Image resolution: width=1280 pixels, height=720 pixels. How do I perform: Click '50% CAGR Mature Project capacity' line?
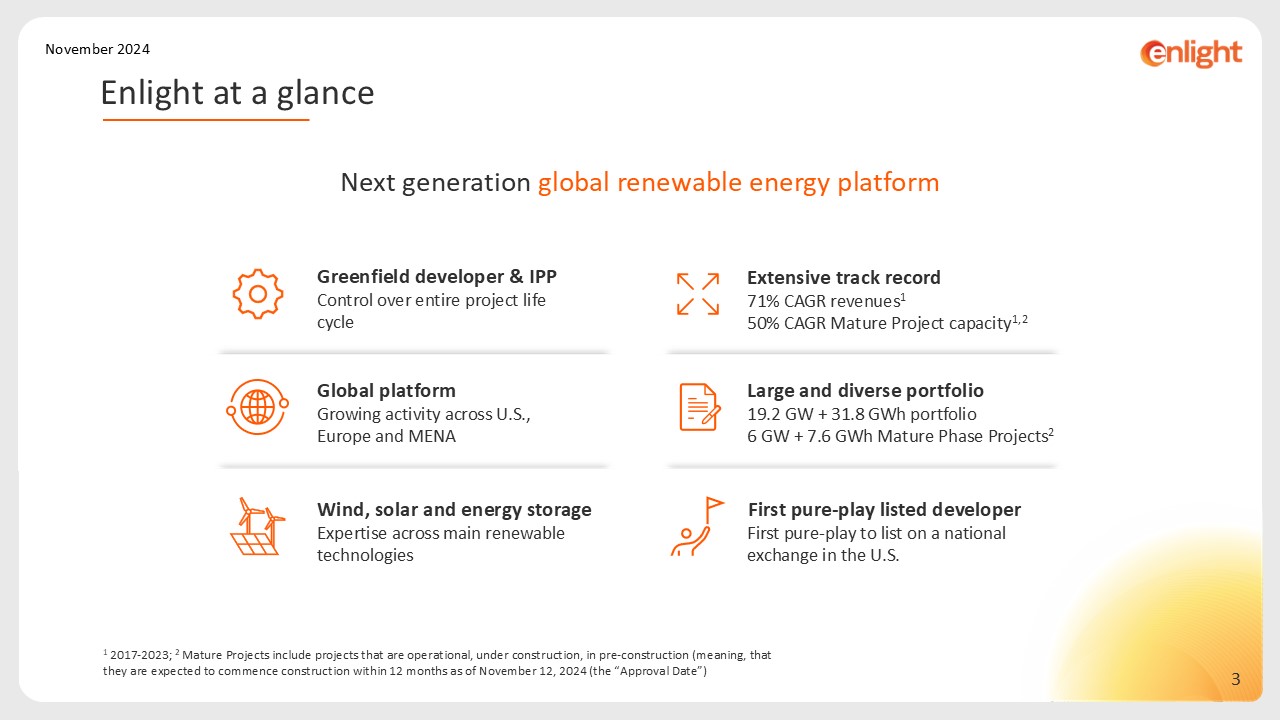pos(888,323)
